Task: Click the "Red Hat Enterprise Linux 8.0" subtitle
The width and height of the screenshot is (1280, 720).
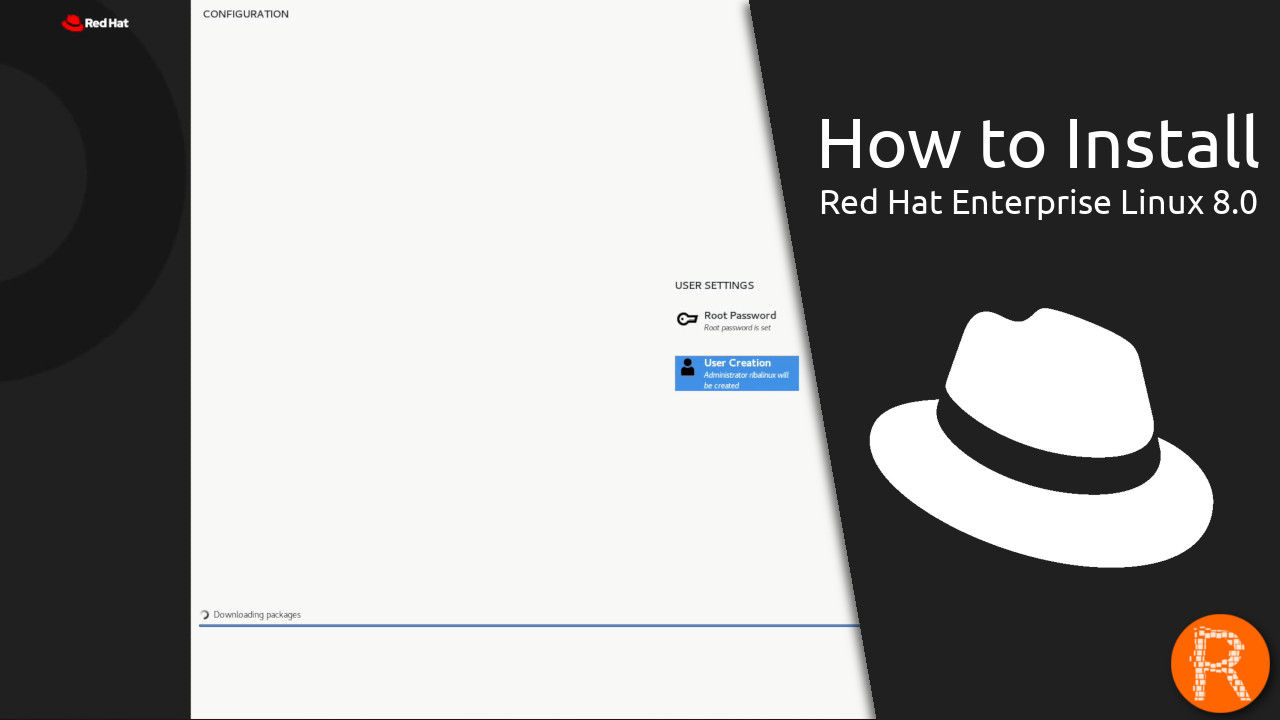Action: coord(1038,202)
